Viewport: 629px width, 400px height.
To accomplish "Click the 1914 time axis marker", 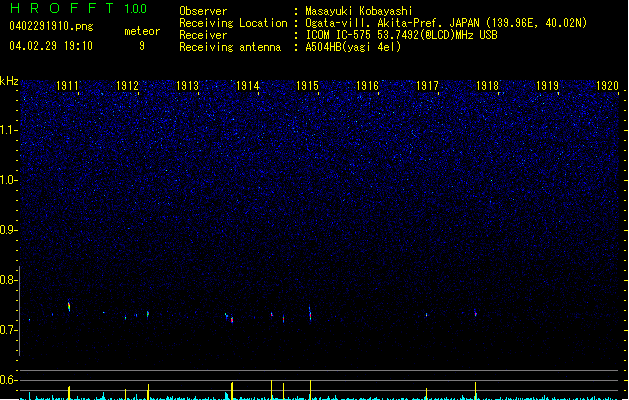I will 248,86.
